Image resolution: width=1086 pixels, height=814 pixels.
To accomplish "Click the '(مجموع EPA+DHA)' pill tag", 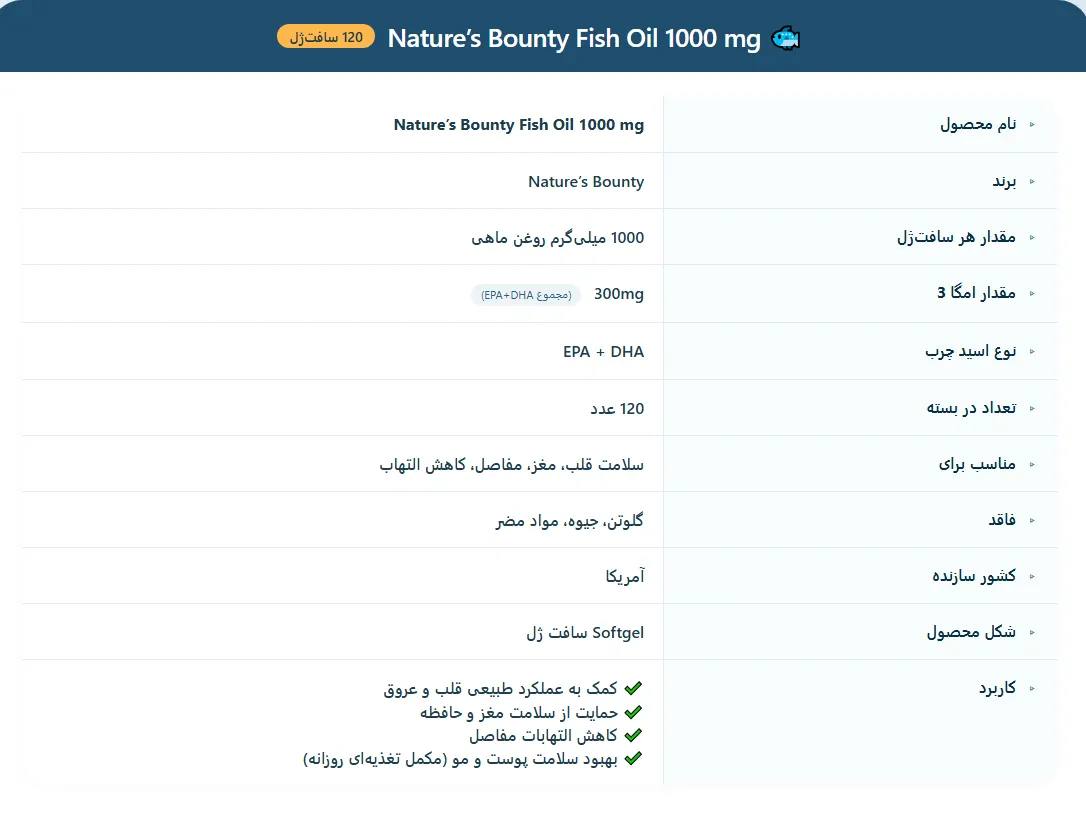I will 526,295.
